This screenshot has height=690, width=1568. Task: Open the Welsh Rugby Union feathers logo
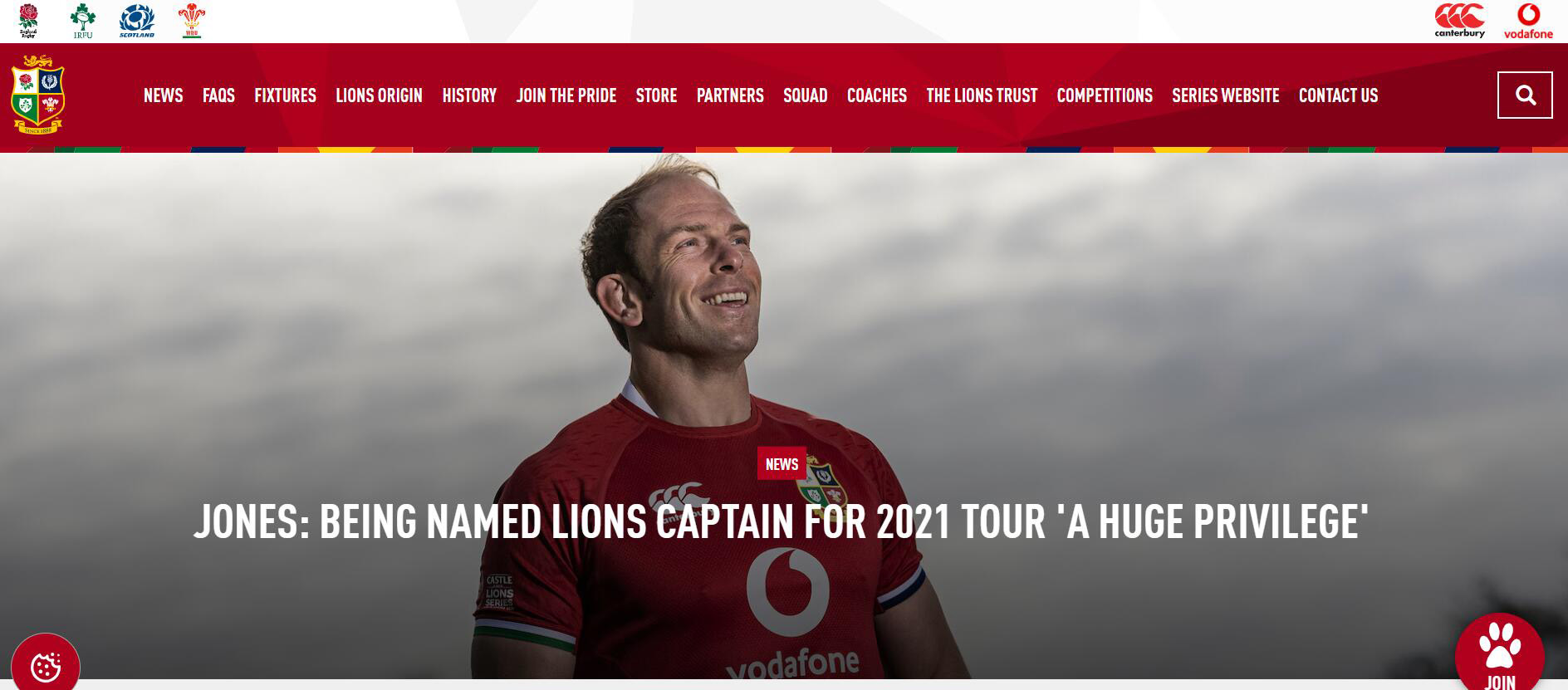(191, 22)
